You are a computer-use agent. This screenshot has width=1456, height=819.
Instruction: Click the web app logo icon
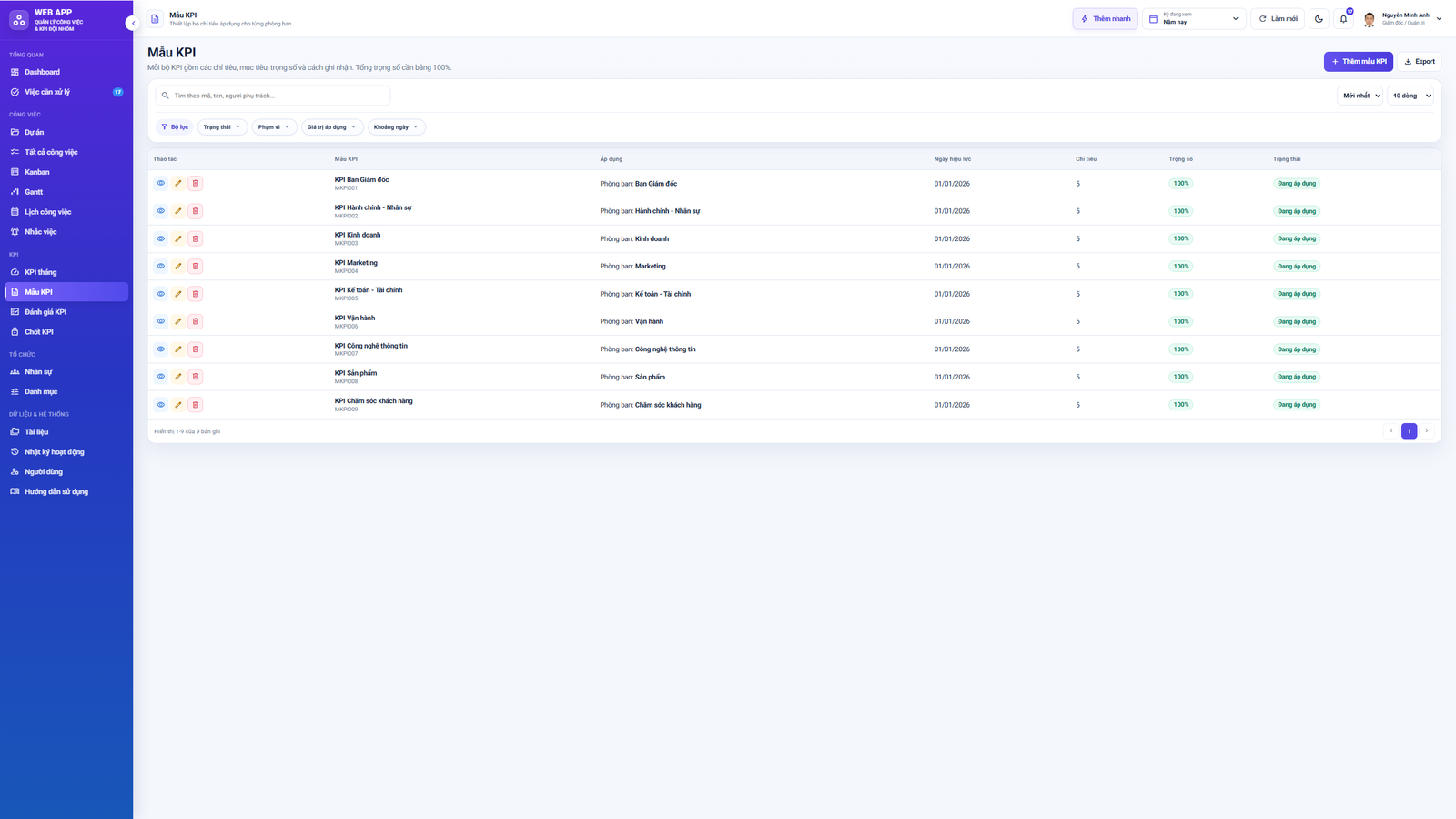[x=19, y=19]
